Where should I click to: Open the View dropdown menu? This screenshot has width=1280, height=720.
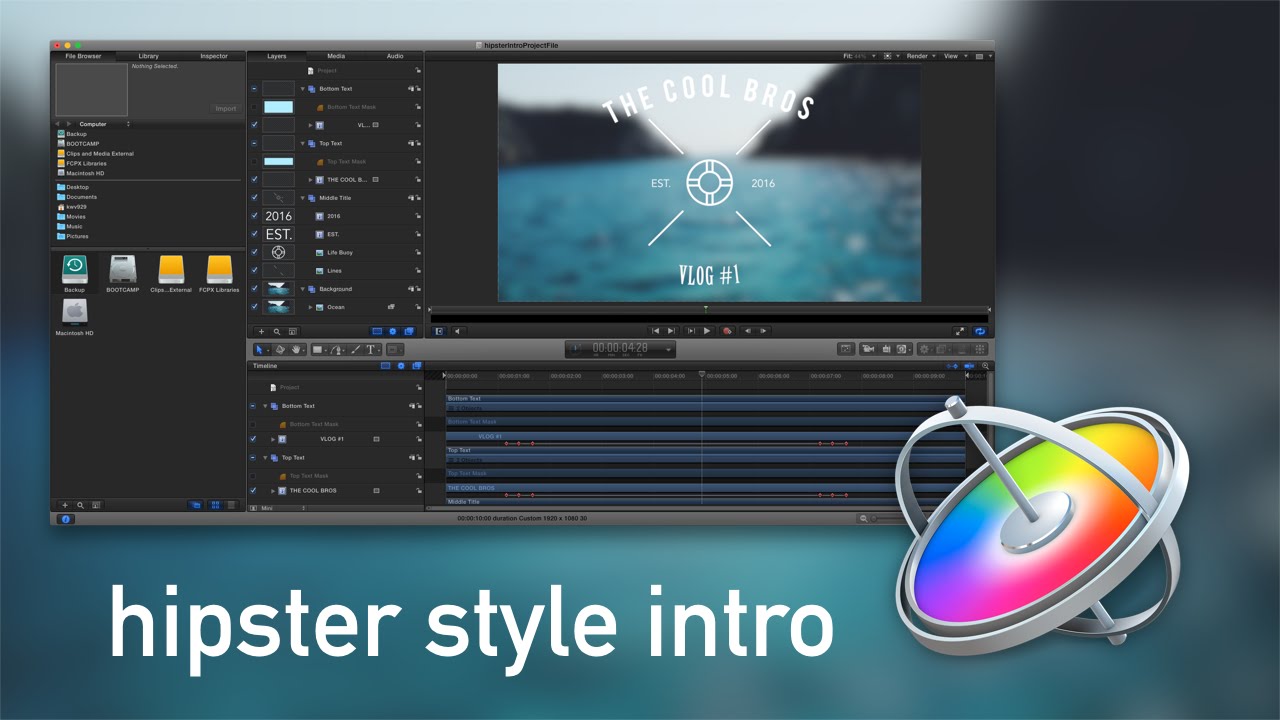954,56
